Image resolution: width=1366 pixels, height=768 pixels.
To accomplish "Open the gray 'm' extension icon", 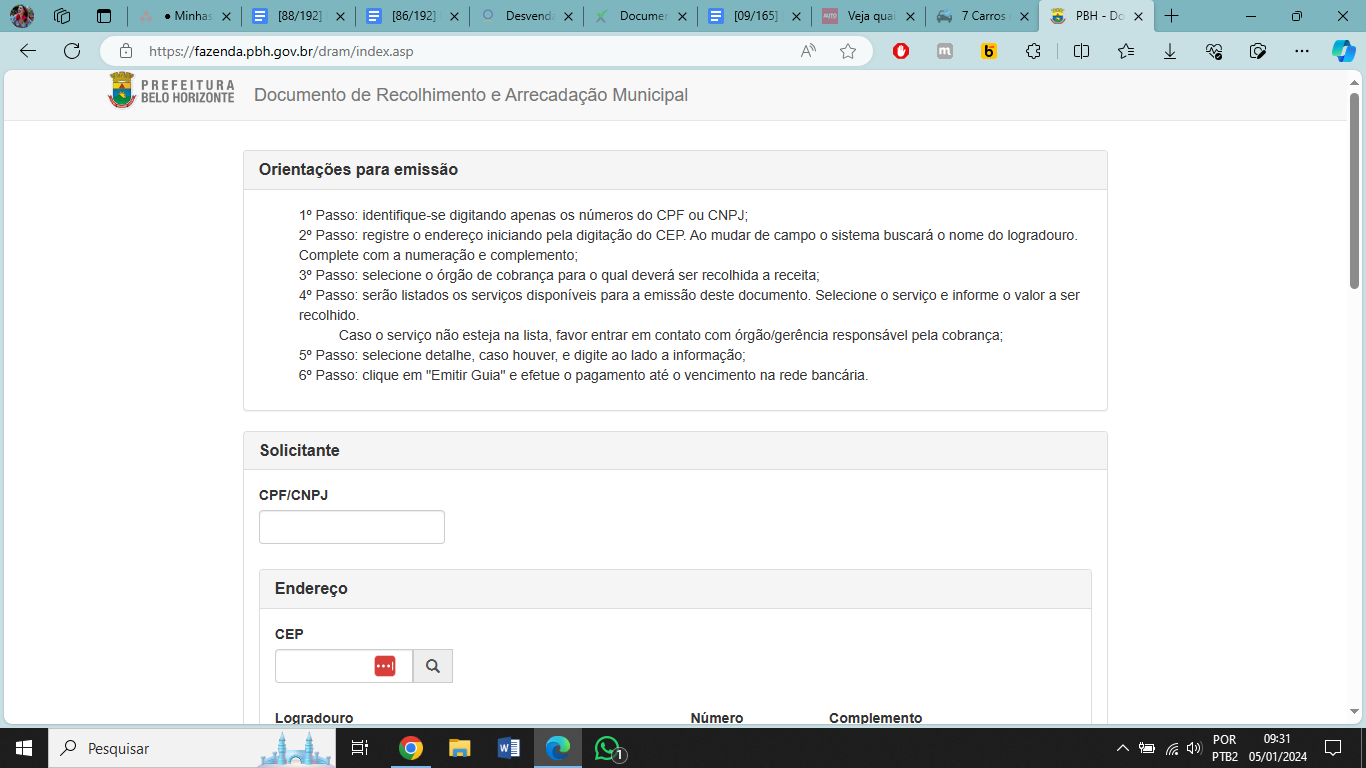I will click(945, 51).
